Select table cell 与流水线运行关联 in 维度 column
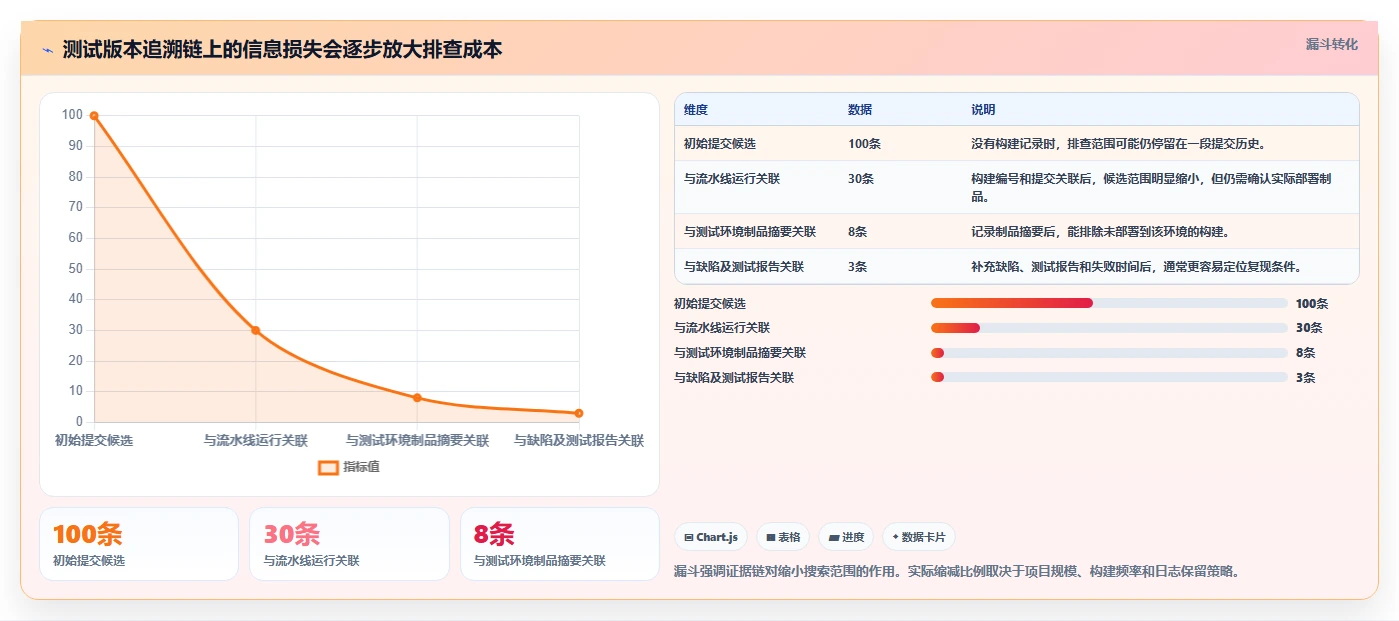This screenshot has height=621, width=1399. [731, 179]
